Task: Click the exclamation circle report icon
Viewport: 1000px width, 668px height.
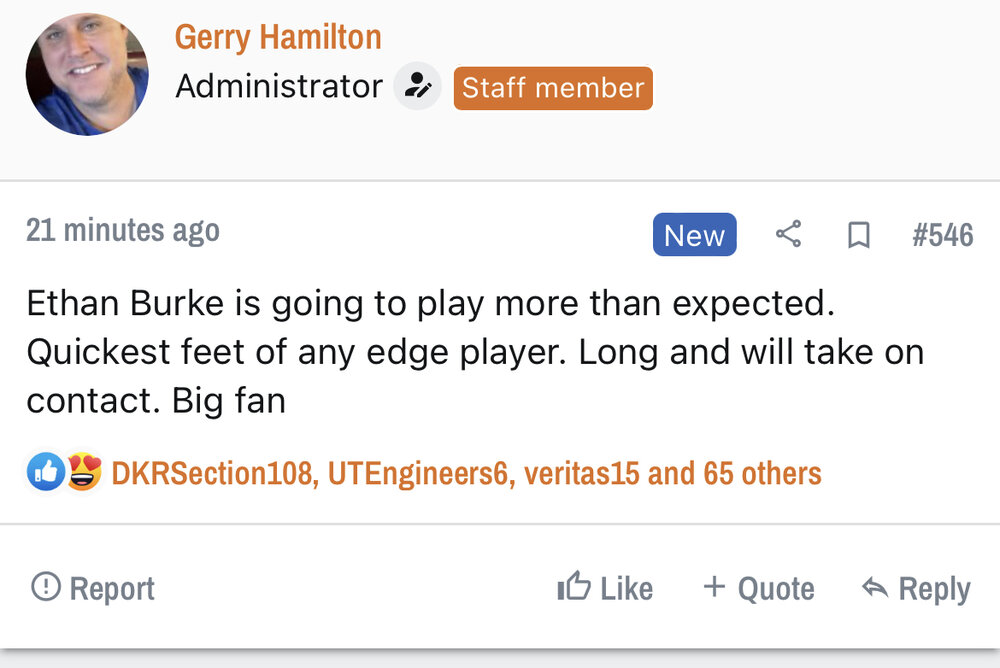Action: click(x=46, y=587)
